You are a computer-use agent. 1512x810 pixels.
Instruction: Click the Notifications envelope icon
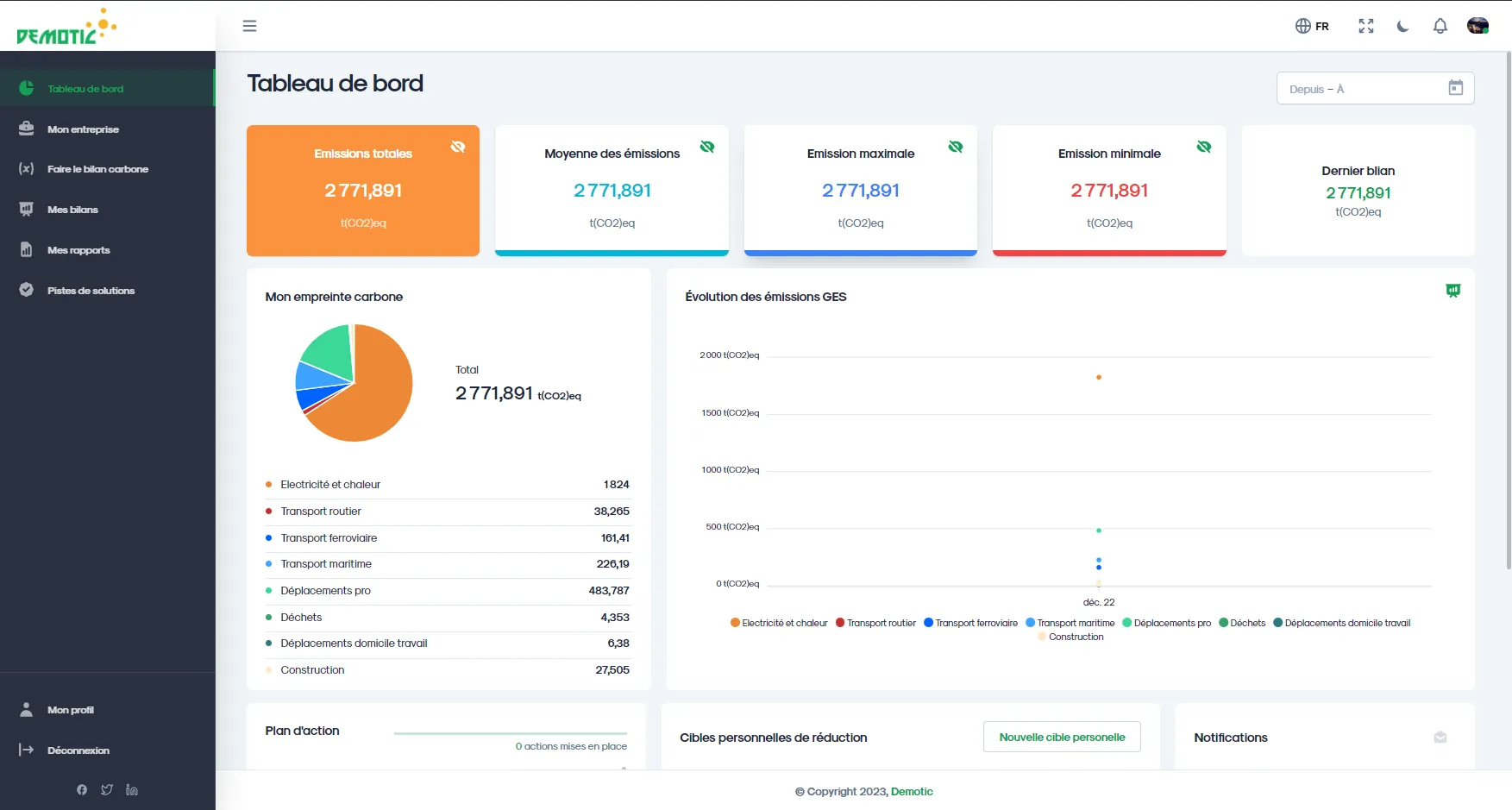point(1440,738)
